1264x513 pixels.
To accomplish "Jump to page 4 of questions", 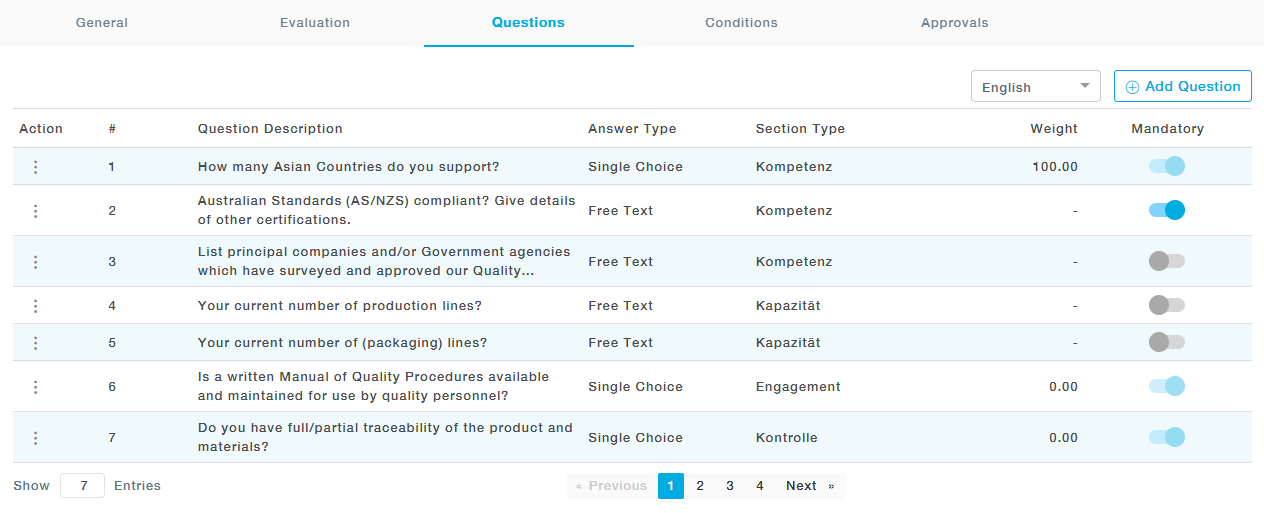I will [x=760, y=486].
